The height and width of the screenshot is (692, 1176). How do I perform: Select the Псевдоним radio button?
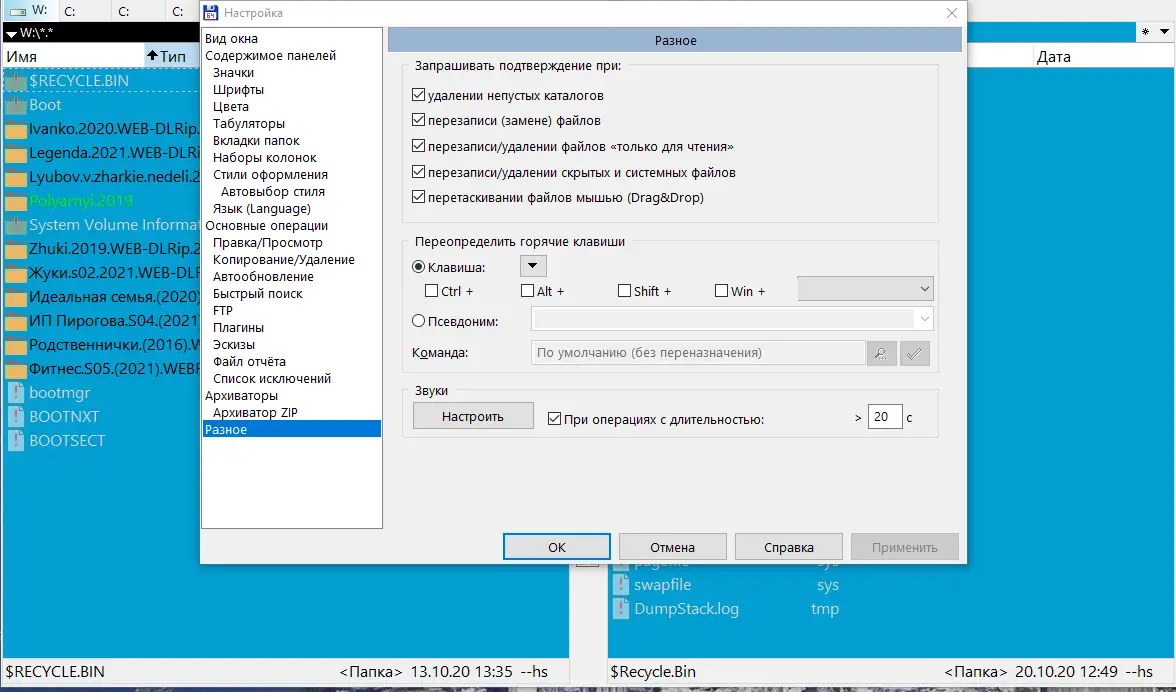tap(421, 319)
